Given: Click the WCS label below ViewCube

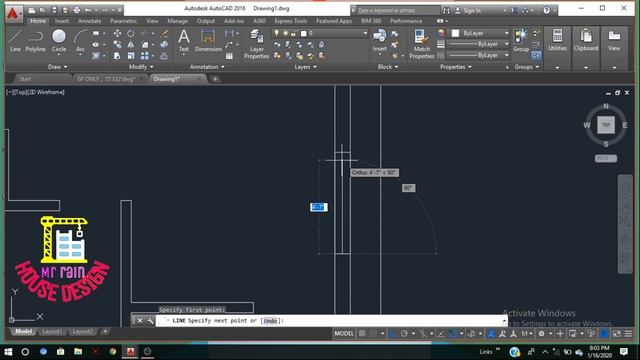Looking at the screenshot, I should click(606, 158).
